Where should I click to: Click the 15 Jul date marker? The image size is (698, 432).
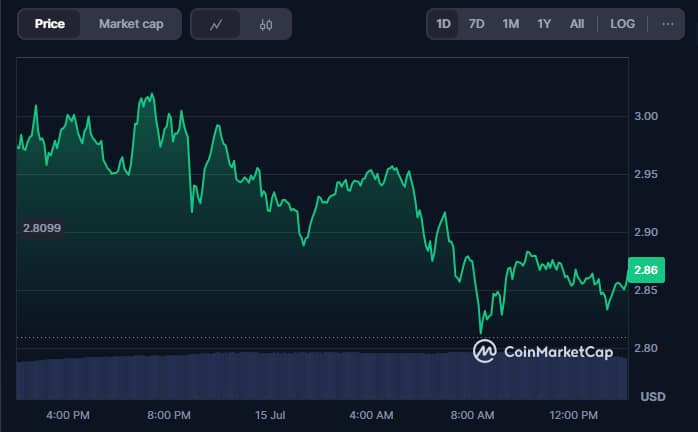point(270,415)
